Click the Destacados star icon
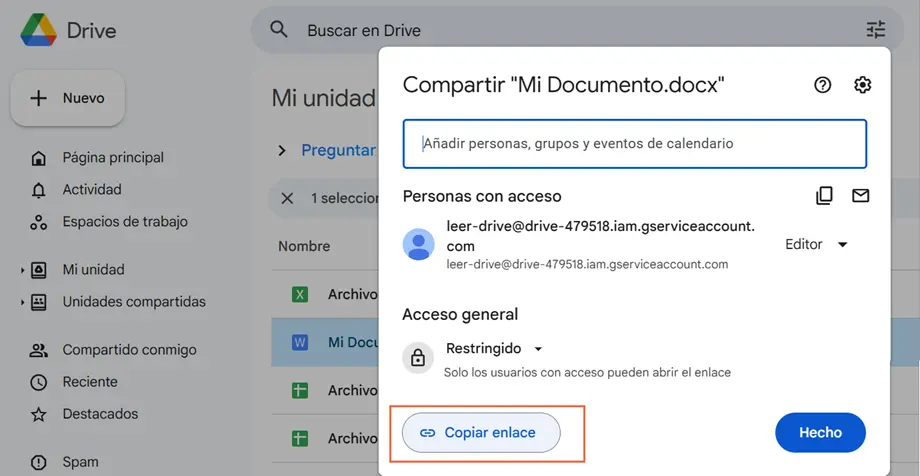 click(x=38, y=414)
